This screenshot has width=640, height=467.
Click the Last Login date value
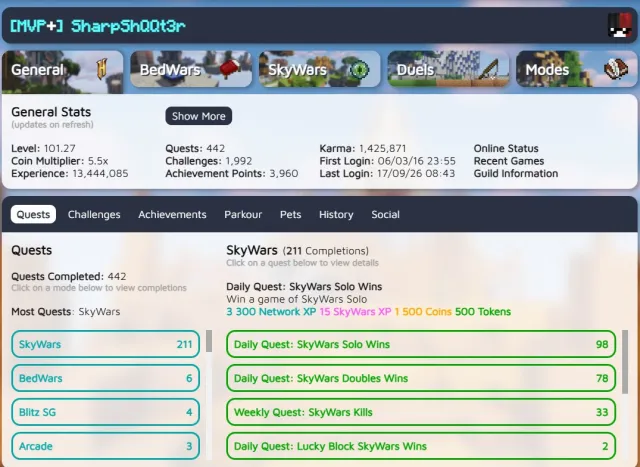(x=416, y=173)
